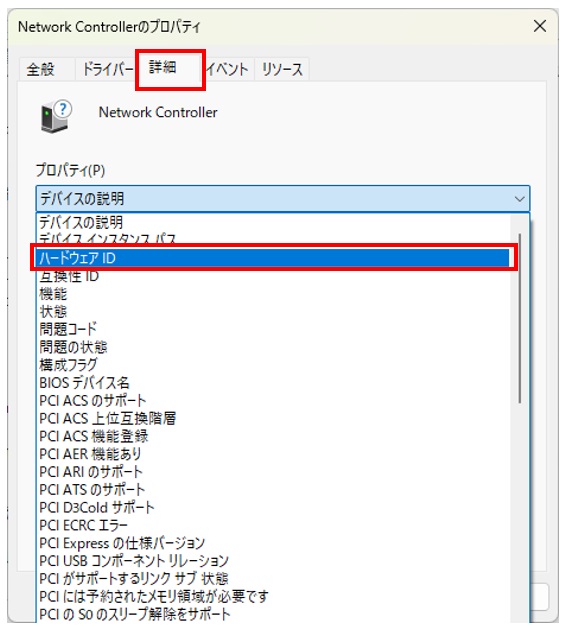Select PCI ACS 上位互換階層
The width and height of the screenshot is (565, 627).
tap(273, 418)
